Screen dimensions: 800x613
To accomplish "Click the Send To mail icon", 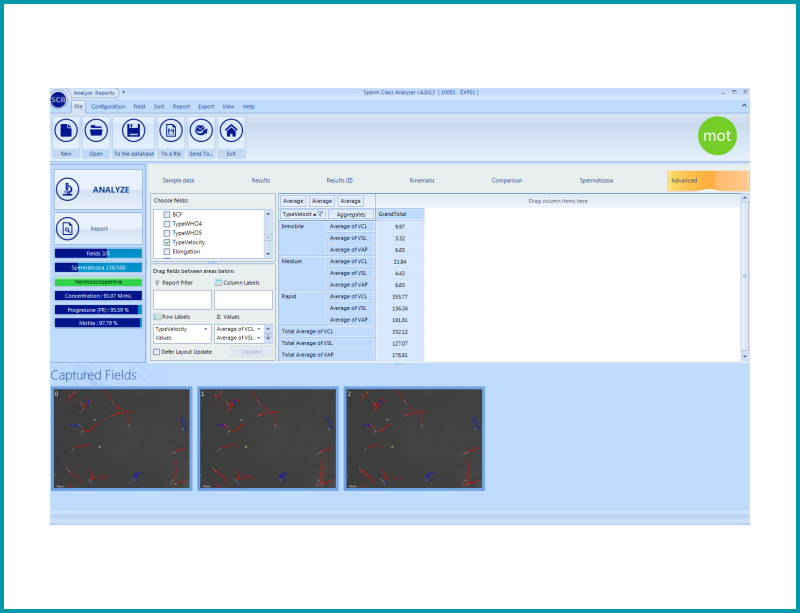I will click(201, 131).
